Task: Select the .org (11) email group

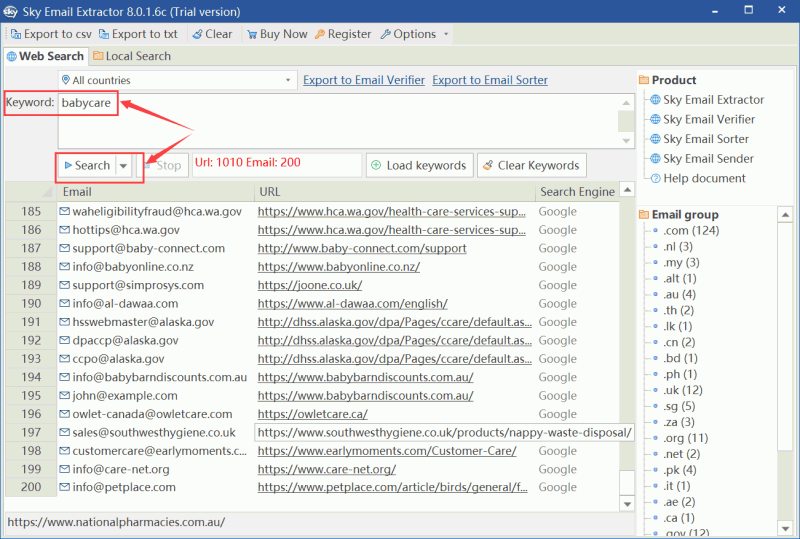Action: [x=685, y=438]
